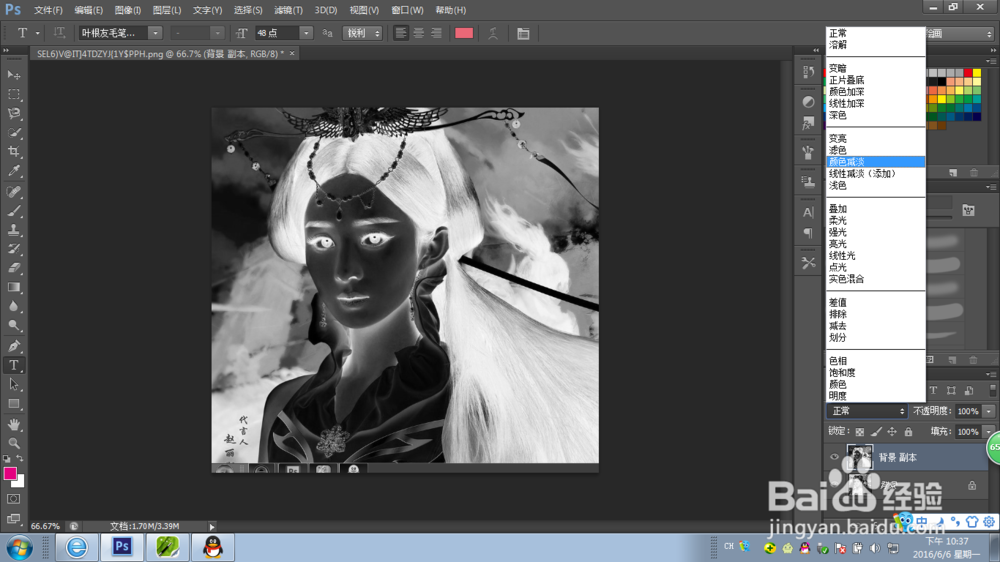The height and width of the screenshot is (562, 1000).
Task: Toggle Quick Mask mode
Action: point(13,499)
